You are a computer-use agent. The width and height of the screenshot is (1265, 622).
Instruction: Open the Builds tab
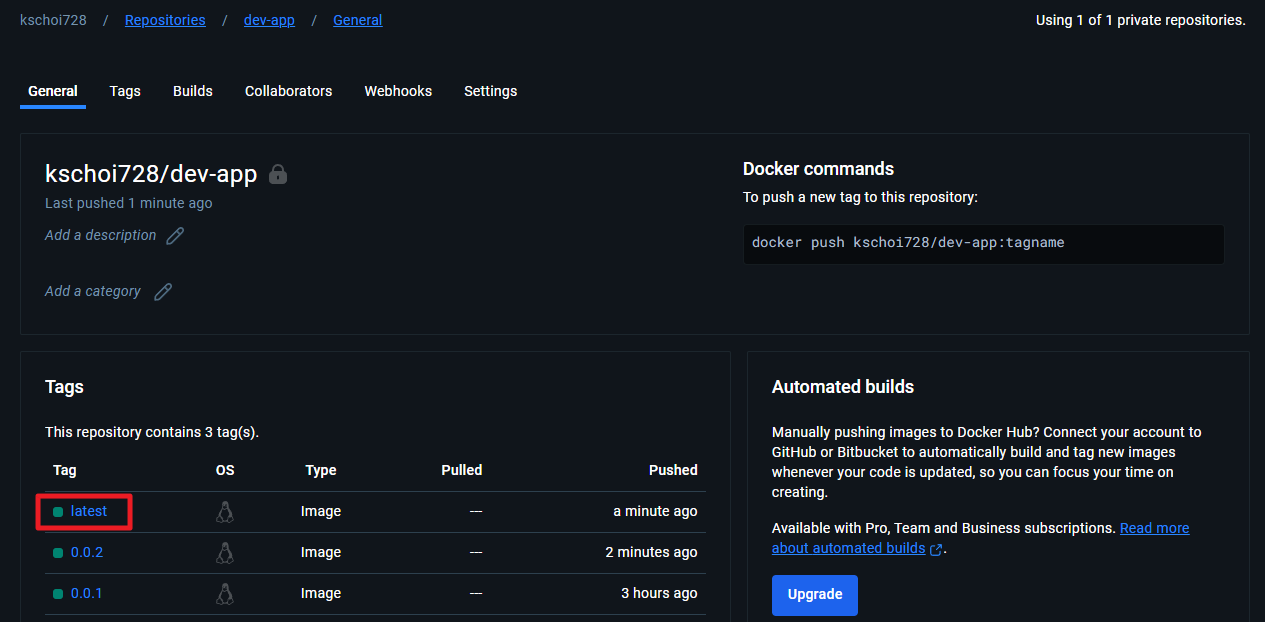coord(193,91)
